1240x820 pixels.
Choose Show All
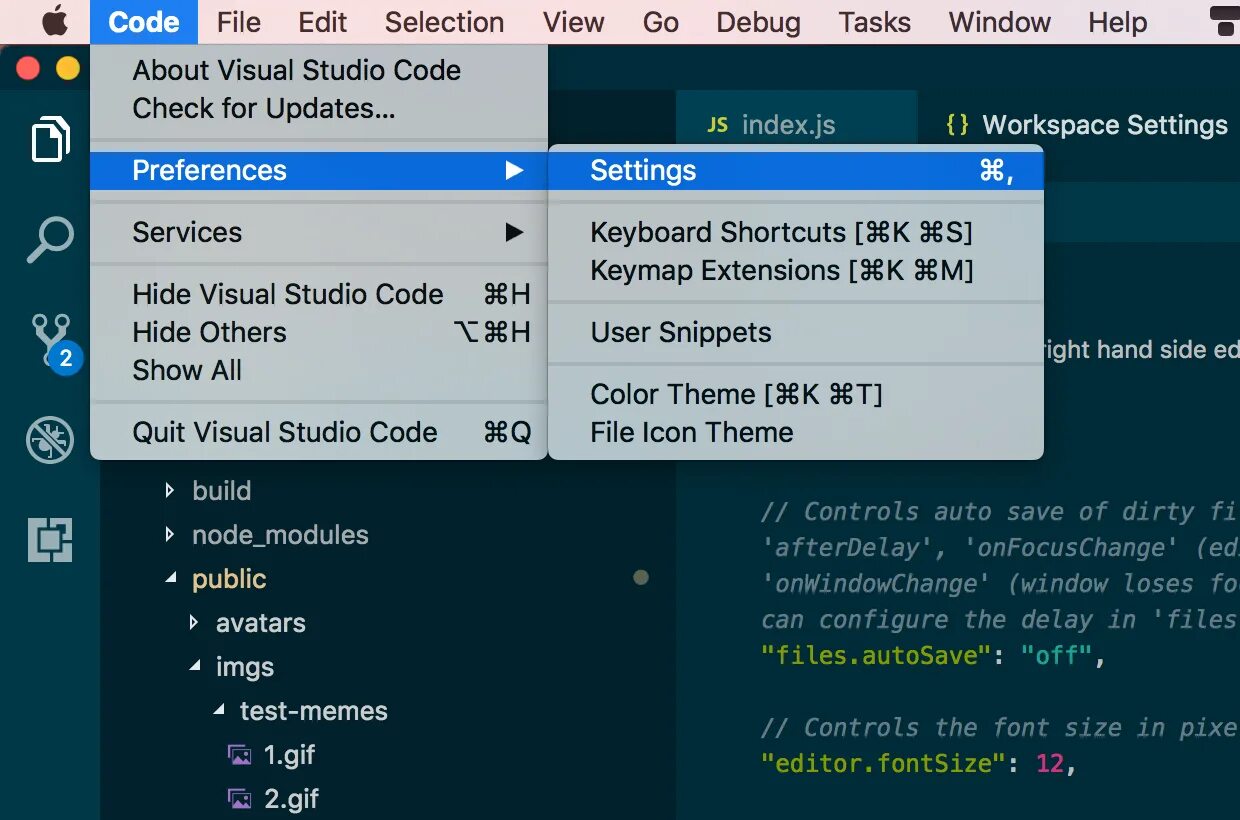coord(319,370)
